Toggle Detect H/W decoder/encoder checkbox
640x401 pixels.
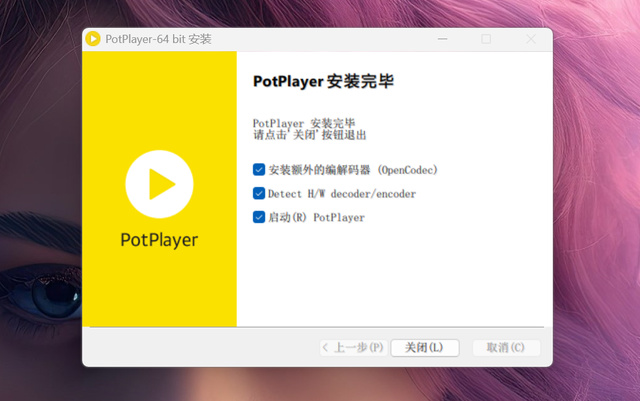coord(259,193)
